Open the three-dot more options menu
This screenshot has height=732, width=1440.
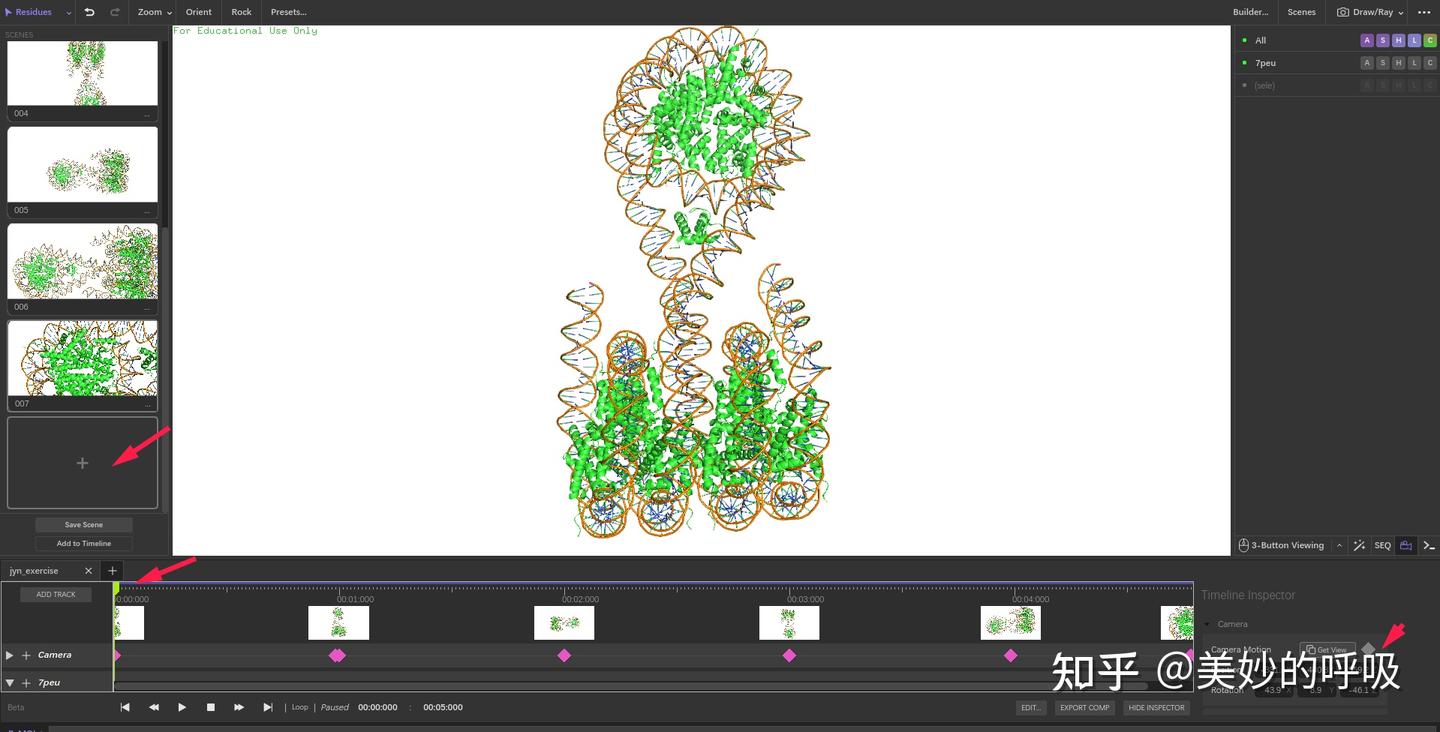pyautogui.click(x=1424, y=12)
